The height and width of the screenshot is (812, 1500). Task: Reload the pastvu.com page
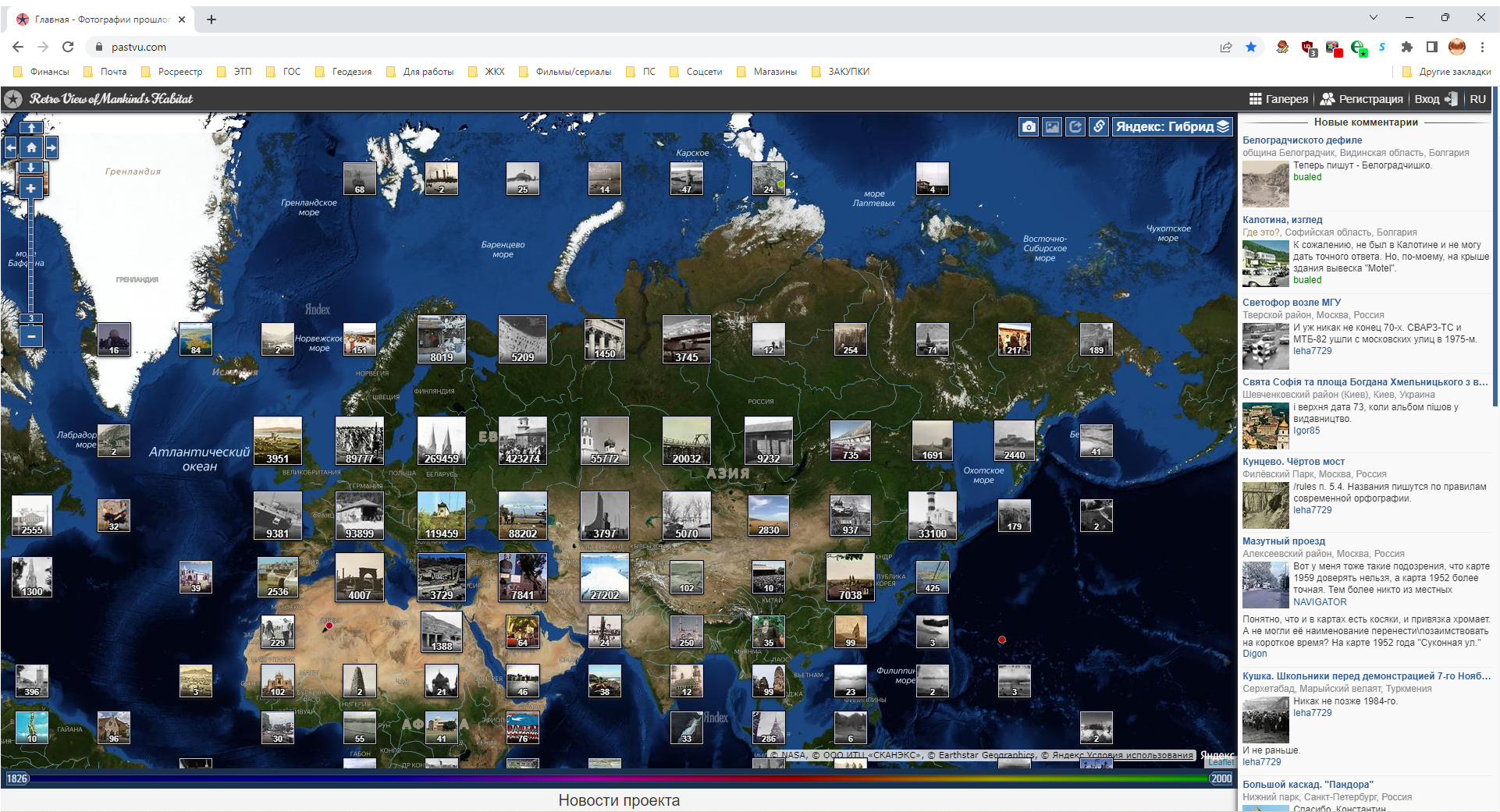(68, 47)
